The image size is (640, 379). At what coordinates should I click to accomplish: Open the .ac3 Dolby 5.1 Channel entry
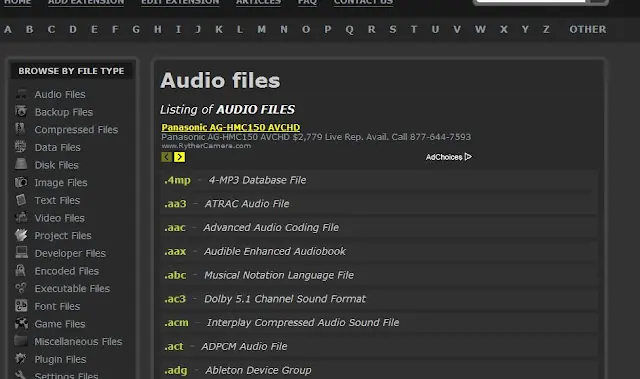(379, 299)
